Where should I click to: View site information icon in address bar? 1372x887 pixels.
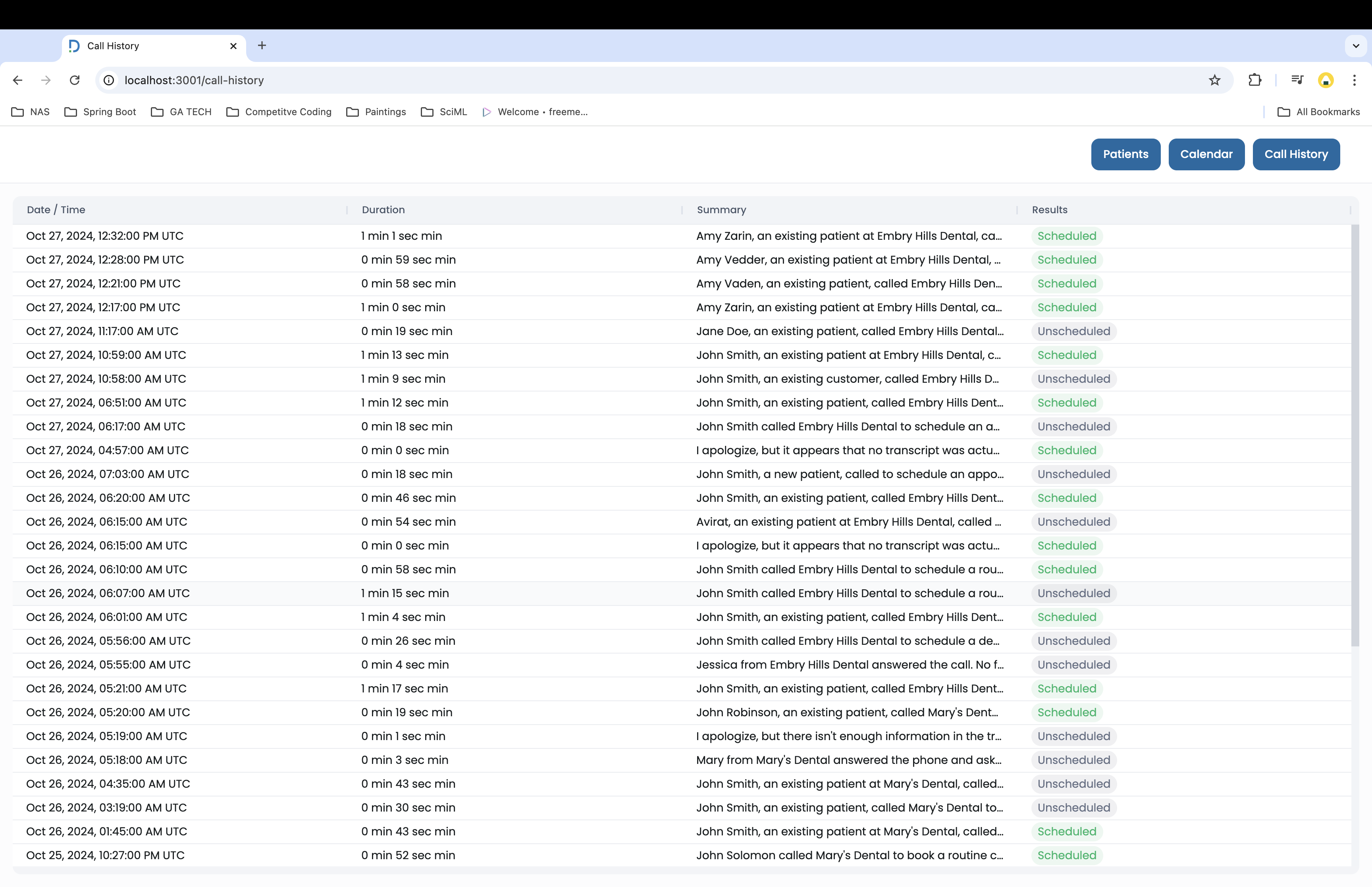109,80
